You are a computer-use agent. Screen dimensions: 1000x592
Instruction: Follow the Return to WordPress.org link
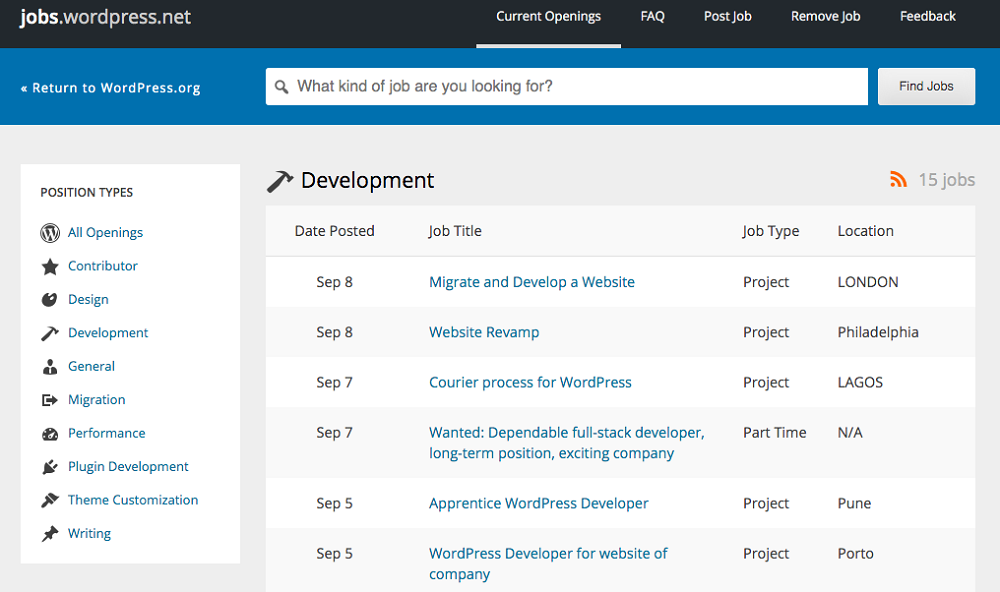[111, 88]
